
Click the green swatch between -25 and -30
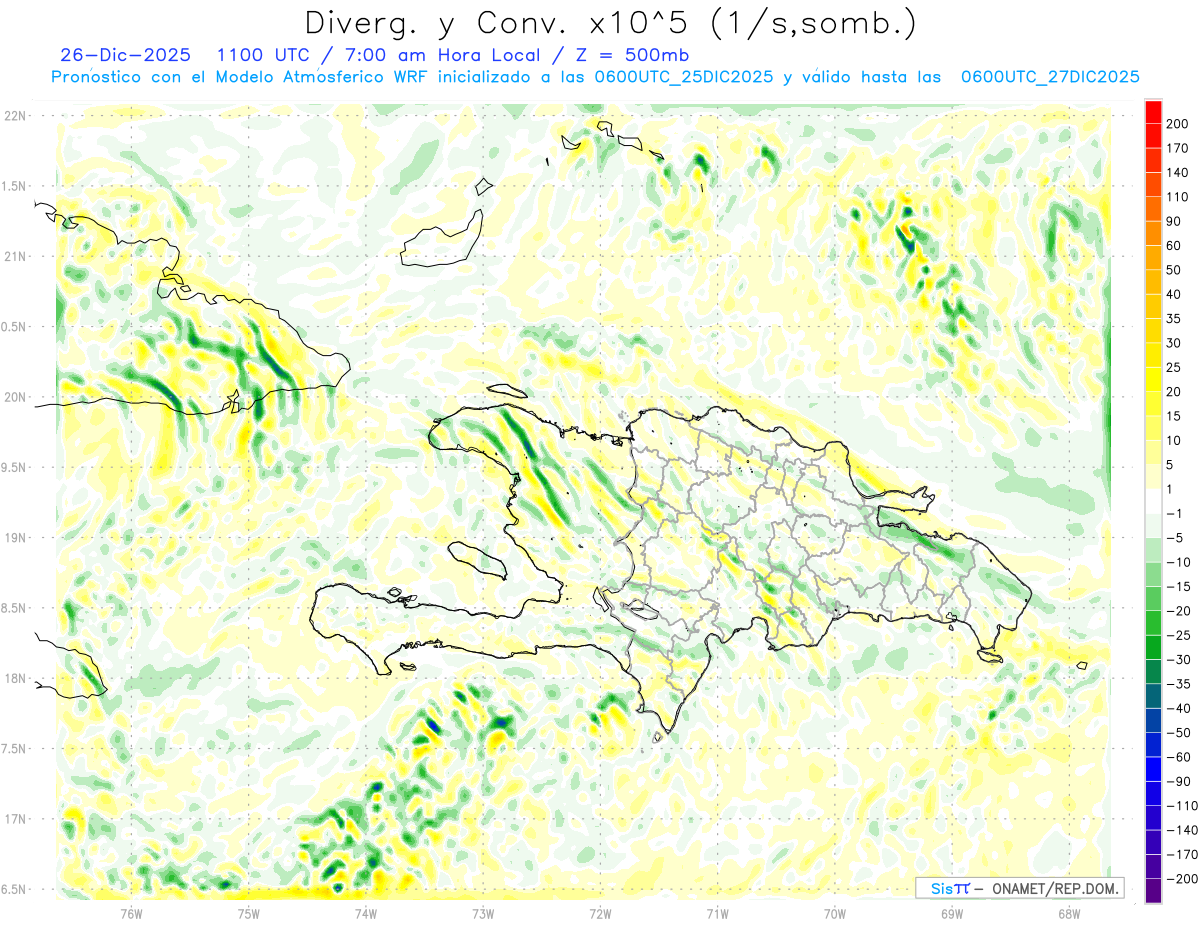pos(1153,647)
